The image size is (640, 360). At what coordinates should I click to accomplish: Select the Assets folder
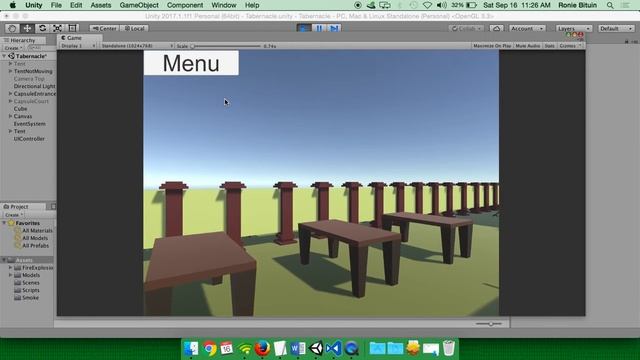tap(24, 260)
